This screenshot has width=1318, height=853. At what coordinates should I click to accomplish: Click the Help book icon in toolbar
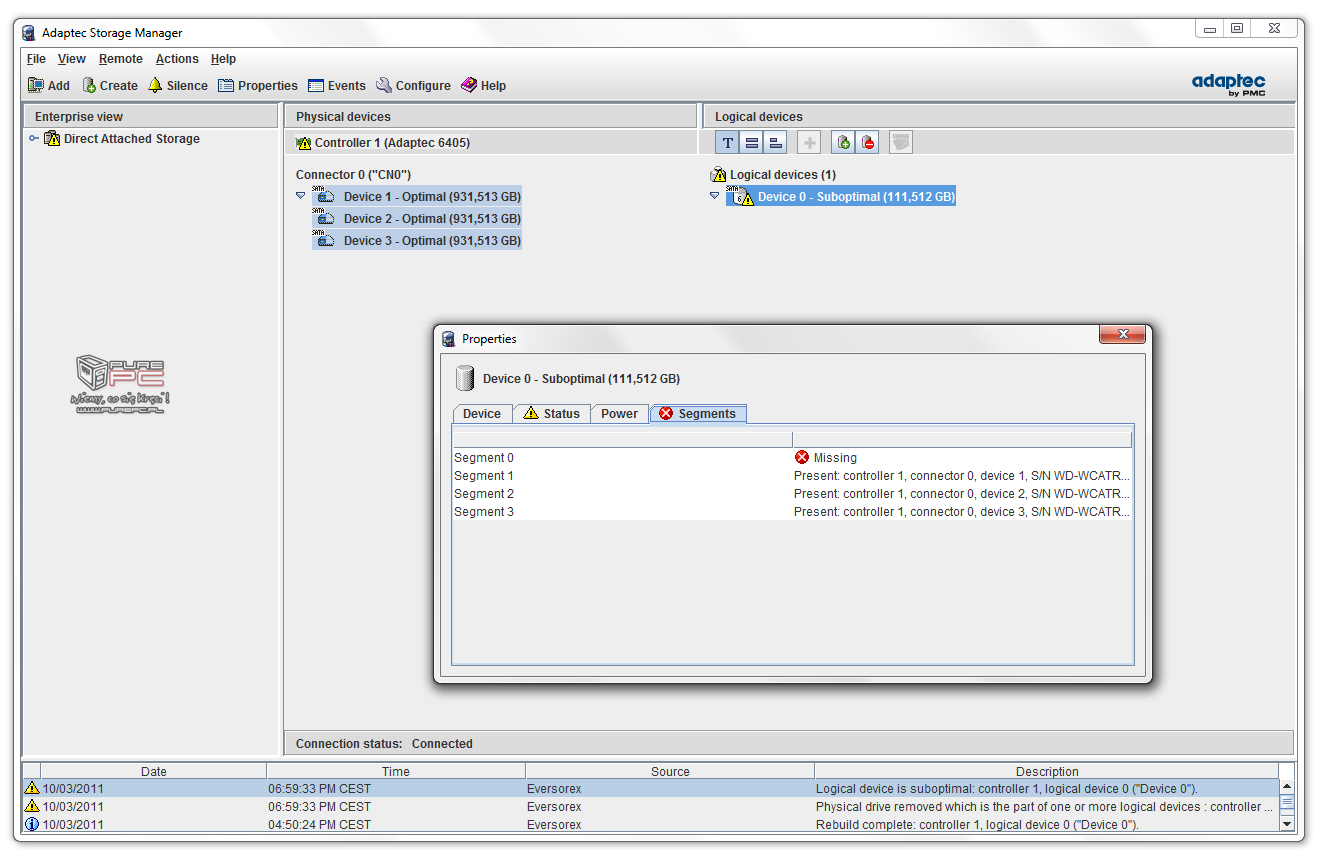click(469, 85)
